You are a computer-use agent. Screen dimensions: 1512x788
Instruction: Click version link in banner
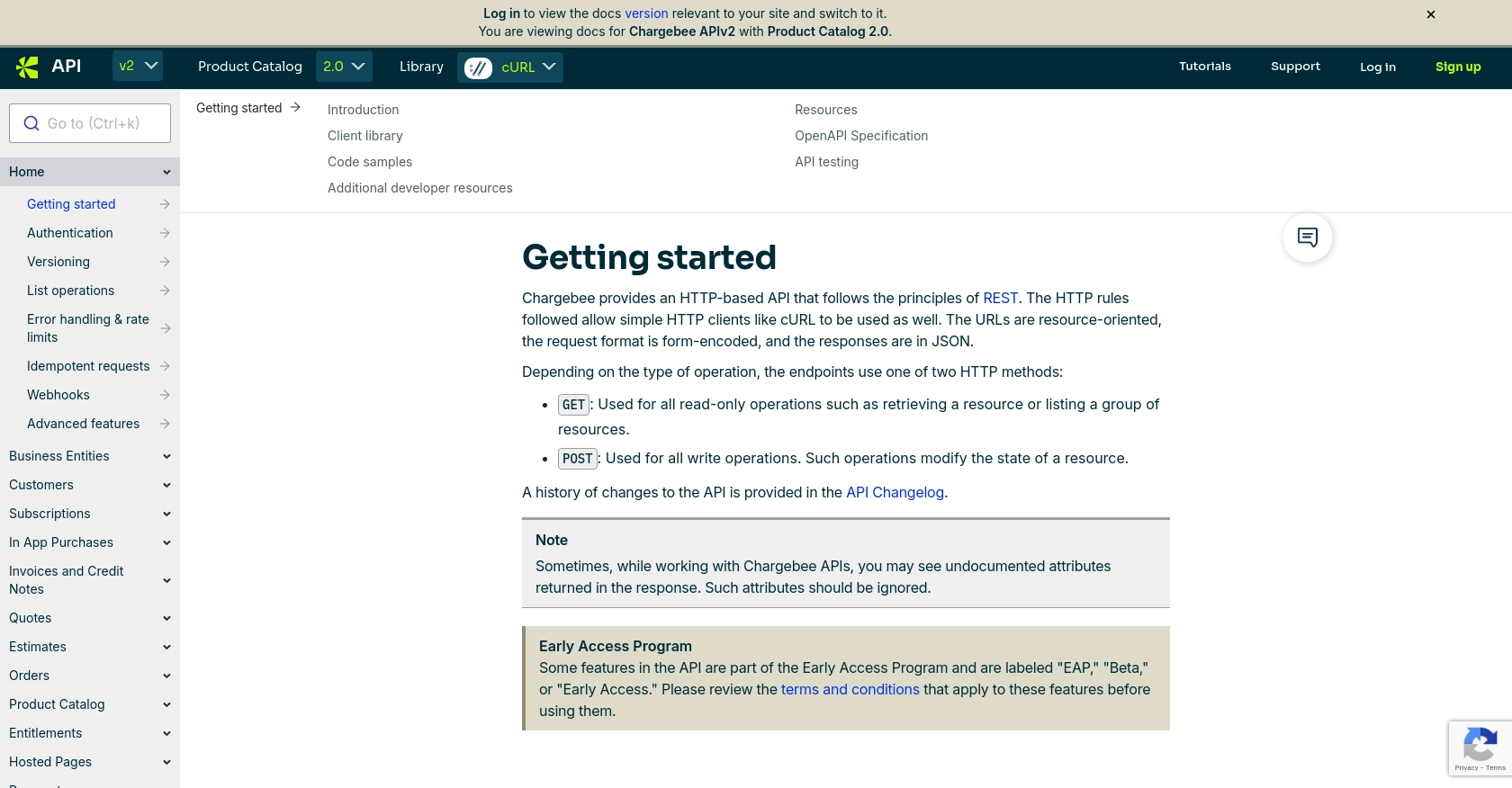point(647,13)
